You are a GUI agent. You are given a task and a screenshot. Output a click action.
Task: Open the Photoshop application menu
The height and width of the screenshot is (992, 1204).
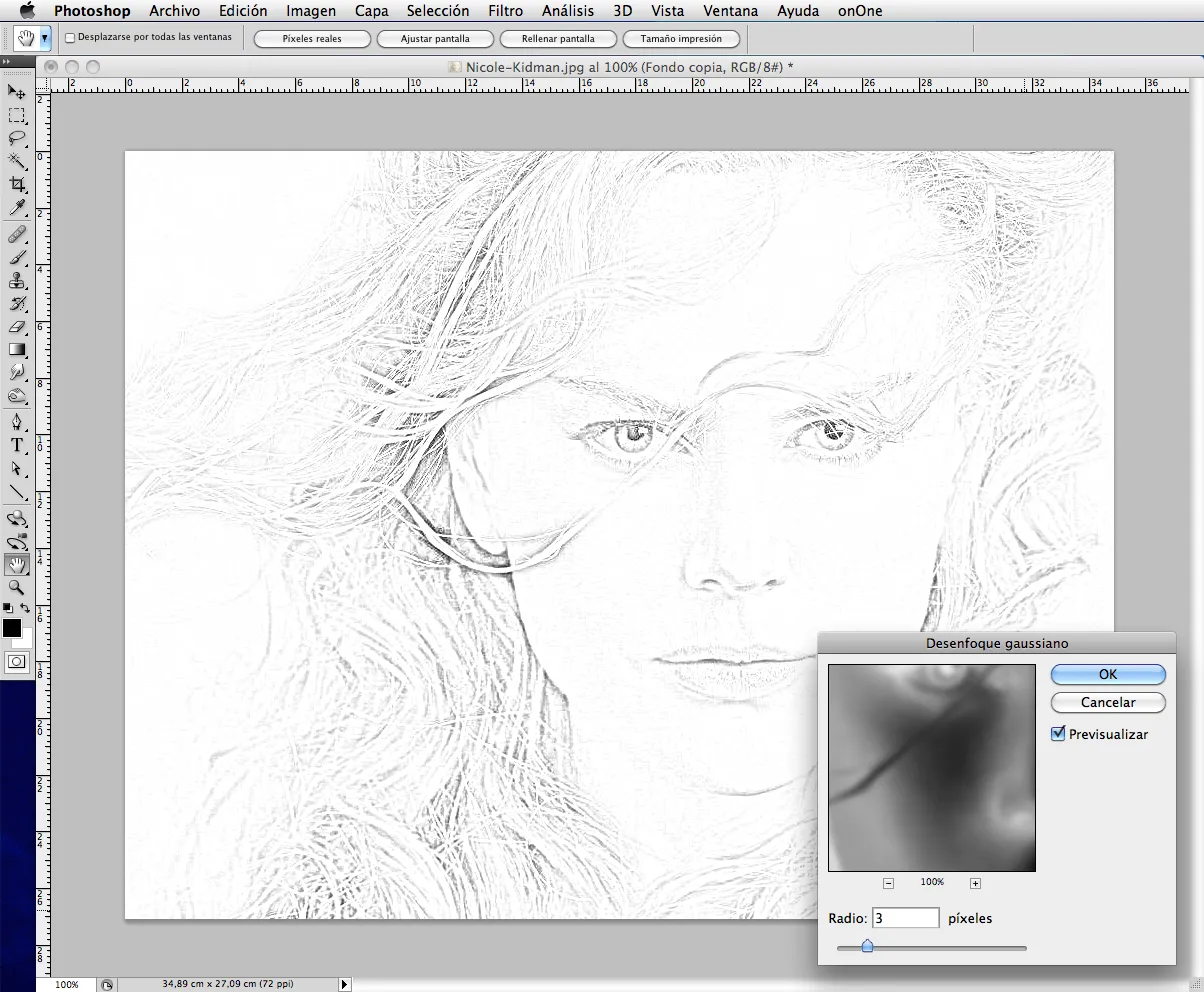coord(92,11)
